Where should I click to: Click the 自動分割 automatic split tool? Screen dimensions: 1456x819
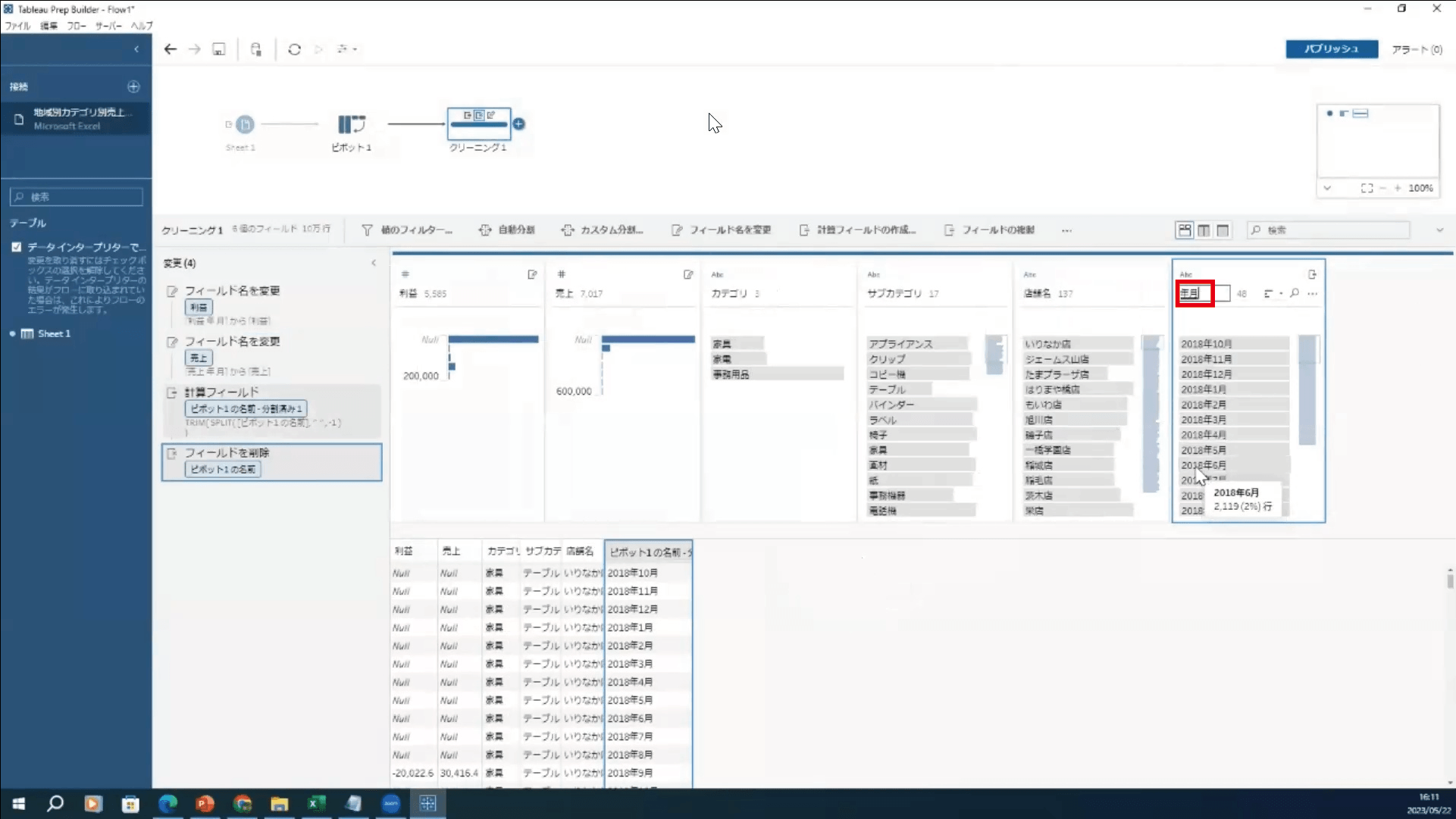click(507, 230)
